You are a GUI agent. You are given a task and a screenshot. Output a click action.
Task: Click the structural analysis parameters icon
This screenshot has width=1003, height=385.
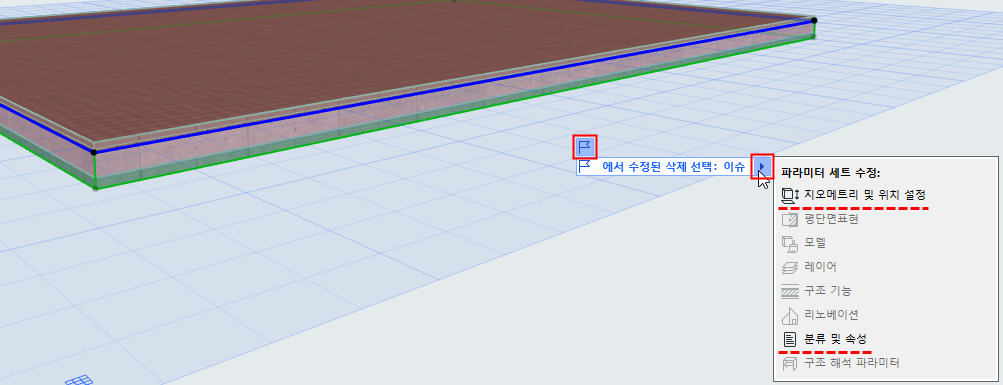(x=790, y=363)
